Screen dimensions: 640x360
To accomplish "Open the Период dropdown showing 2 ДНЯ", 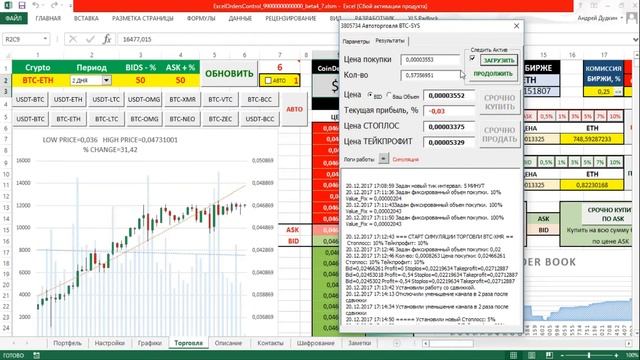I will click(x=106, y=80).
